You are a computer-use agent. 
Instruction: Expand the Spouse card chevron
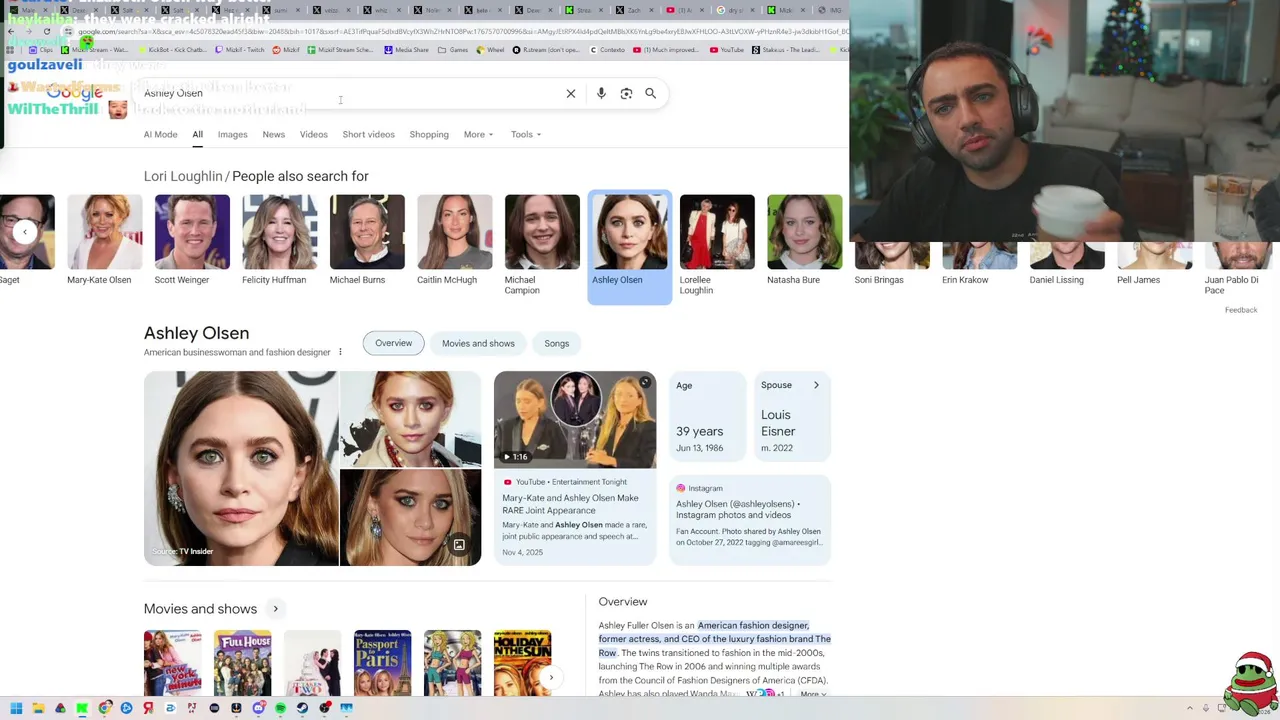(x=816, y=385)
